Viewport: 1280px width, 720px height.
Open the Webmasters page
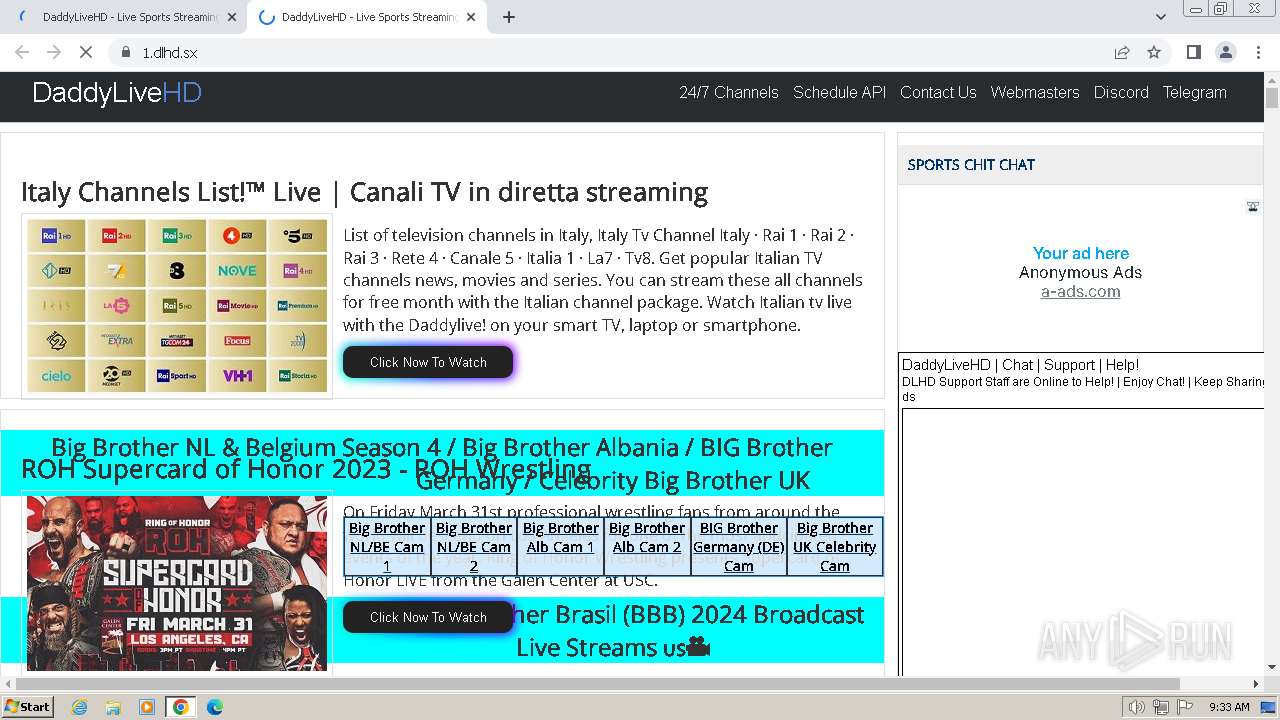point(1035,92)
